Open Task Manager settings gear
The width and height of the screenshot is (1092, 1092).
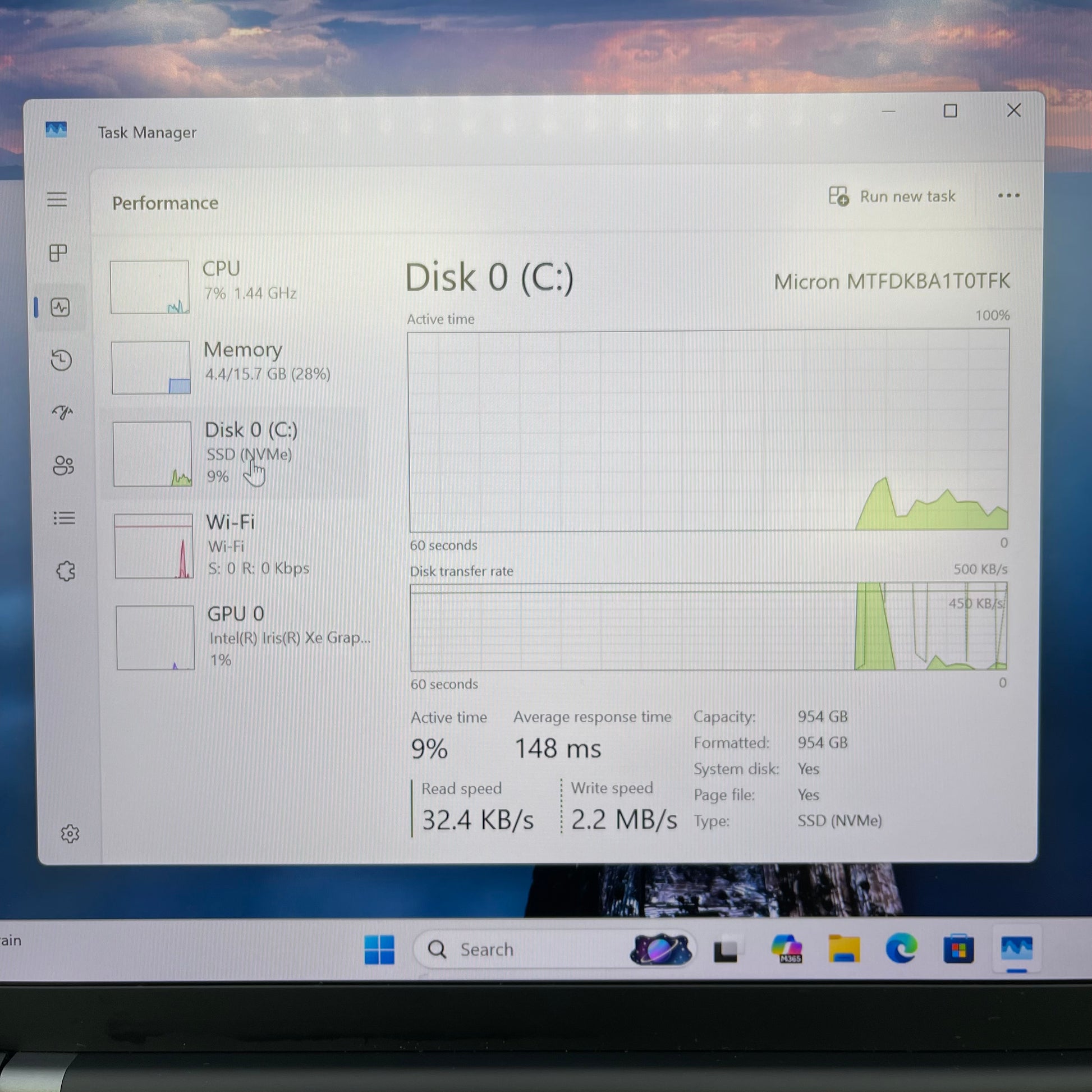tap(70, 834)
